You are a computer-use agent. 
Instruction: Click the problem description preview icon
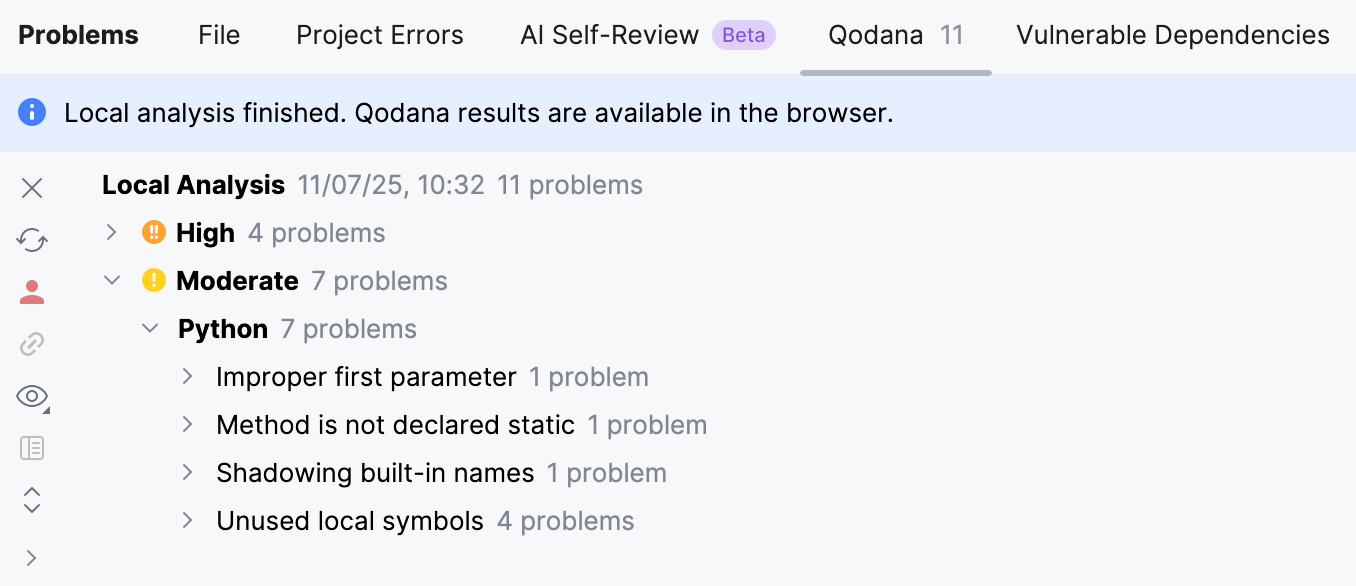coord(31,448)
